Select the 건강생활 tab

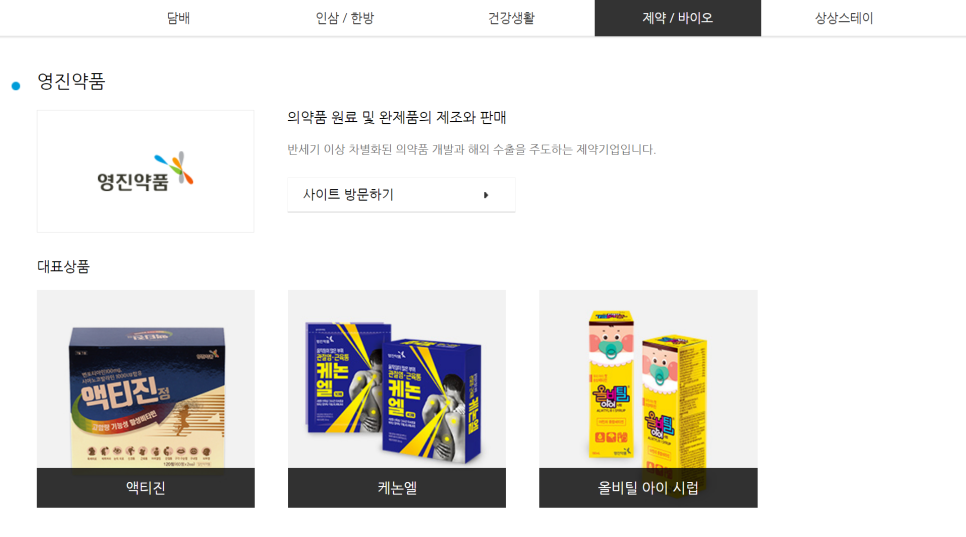(511, 18)
